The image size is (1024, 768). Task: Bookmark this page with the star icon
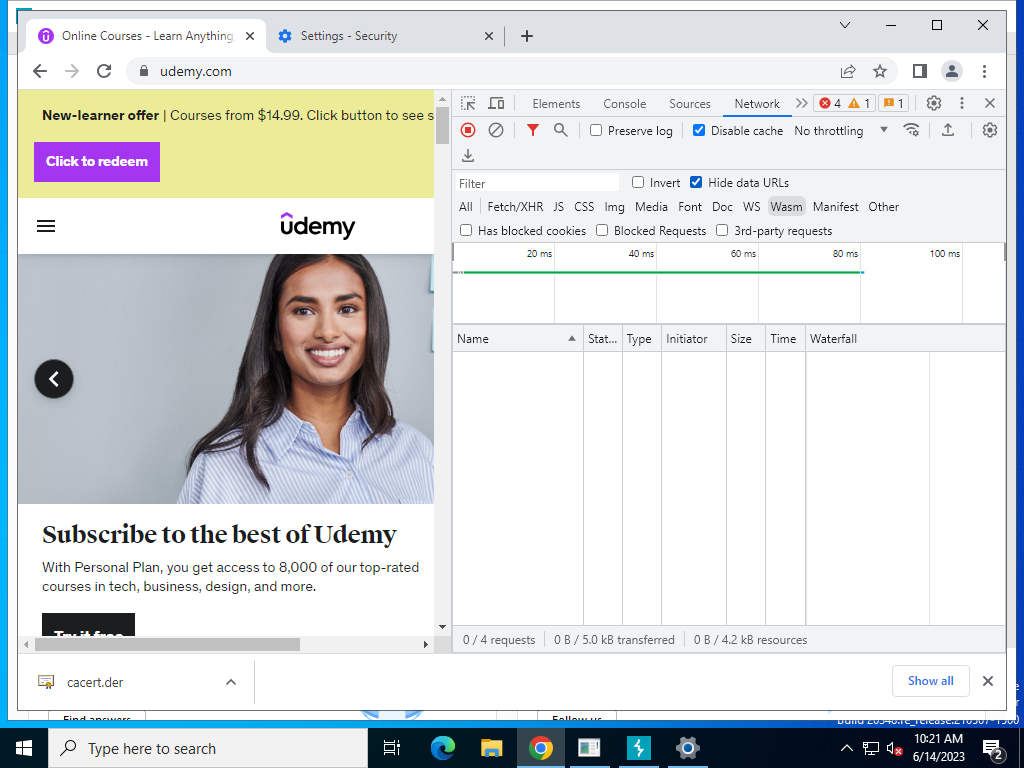(x=880, y=71)
